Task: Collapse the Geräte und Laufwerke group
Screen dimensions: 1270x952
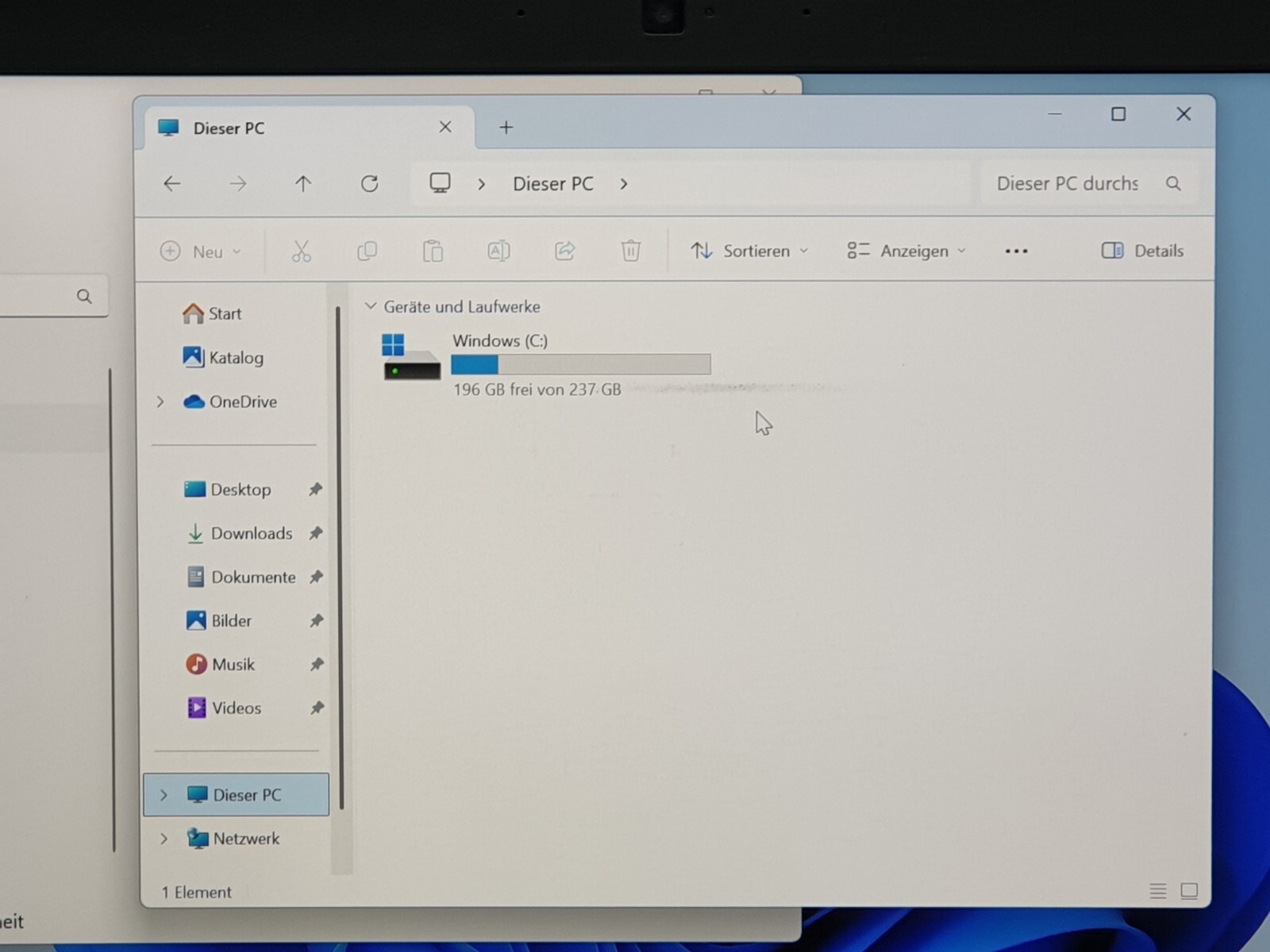Action: click(370, 306)
